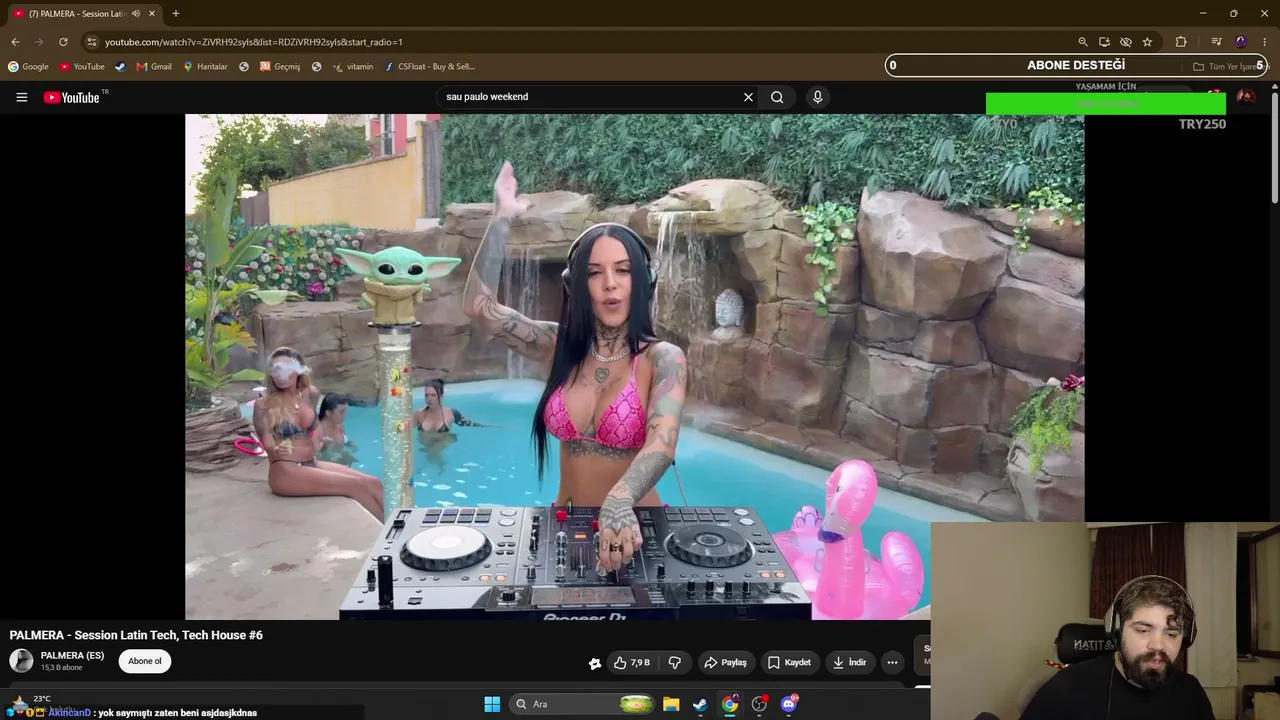Open the media control icon in Chrome toolbar

click(x=1216, y=42)
